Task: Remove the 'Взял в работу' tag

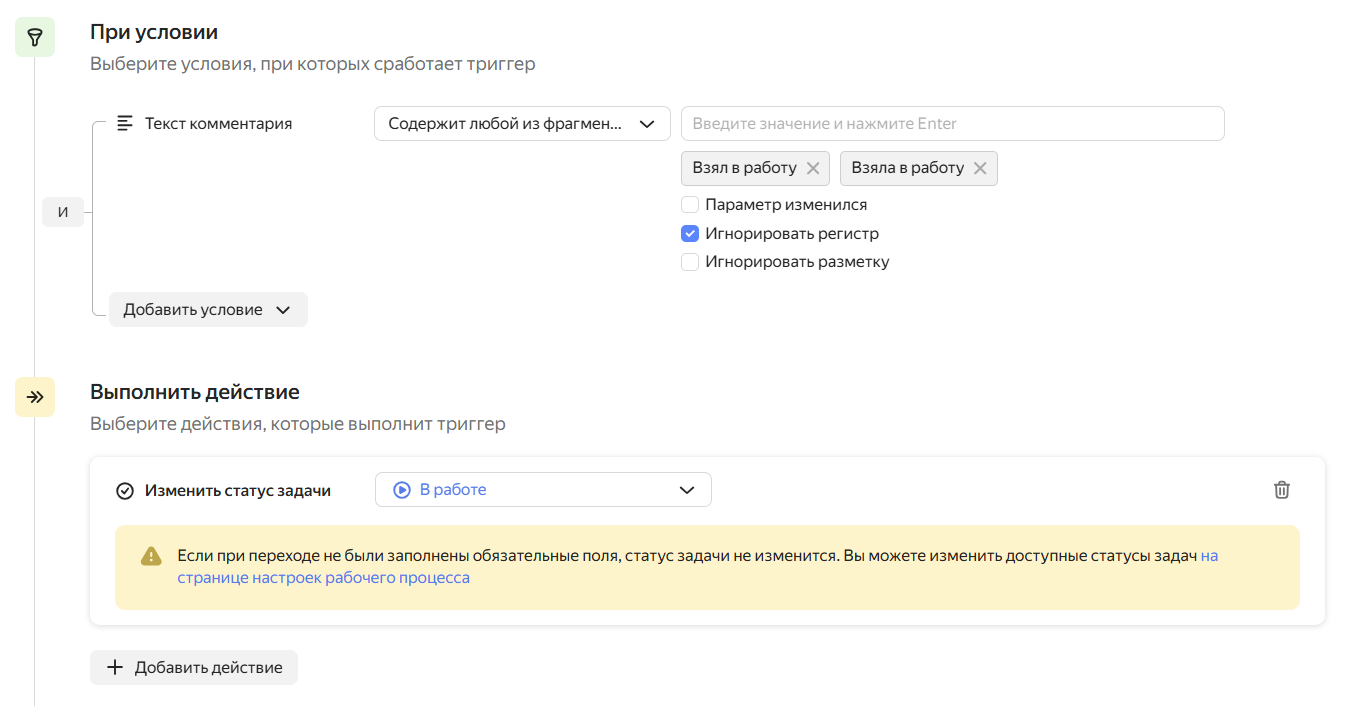Action: tap(813, 168)
